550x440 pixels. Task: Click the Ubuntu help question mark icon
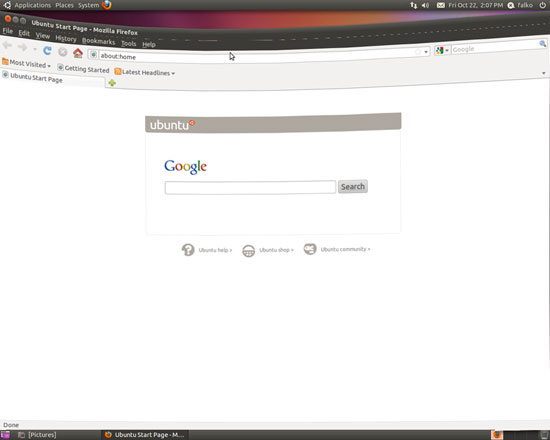coord(188,250)
